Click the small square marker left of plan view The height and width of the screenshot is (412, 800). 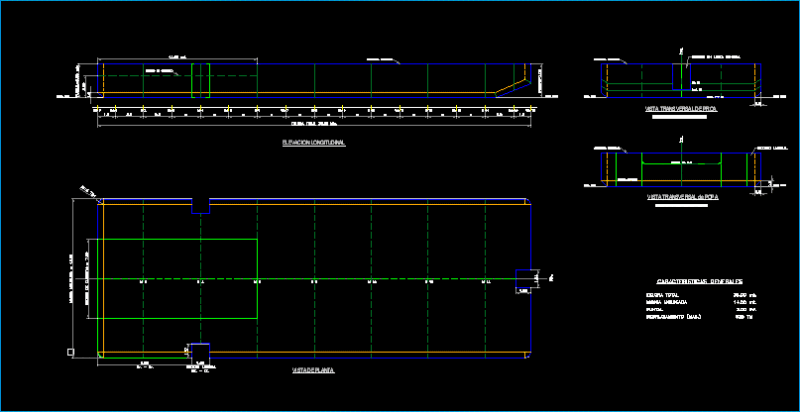coord(70,352)
